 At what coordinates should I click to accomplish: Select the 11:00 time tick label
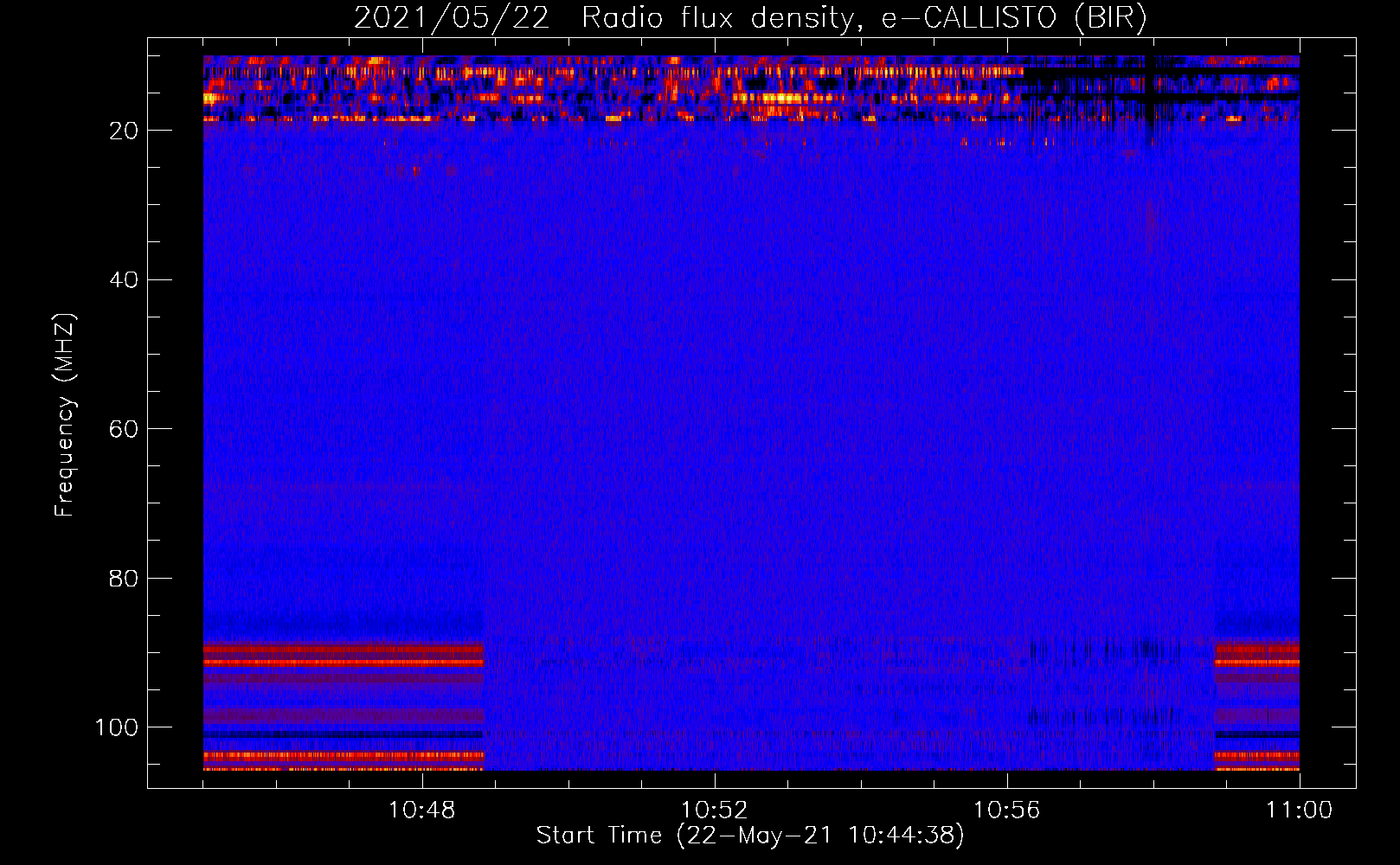pyautogui.click(x=1299, y=811)
